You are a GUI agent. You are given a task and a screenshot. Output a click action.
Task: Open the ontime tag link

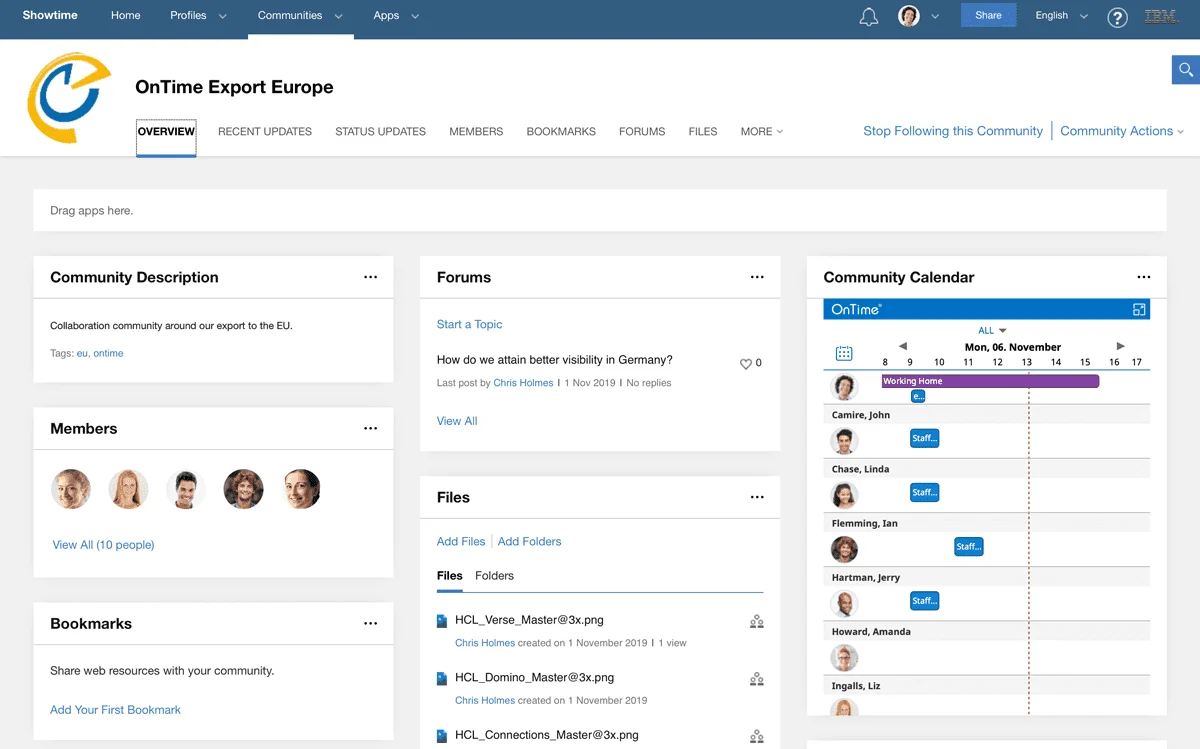click(x=108, y=353)
